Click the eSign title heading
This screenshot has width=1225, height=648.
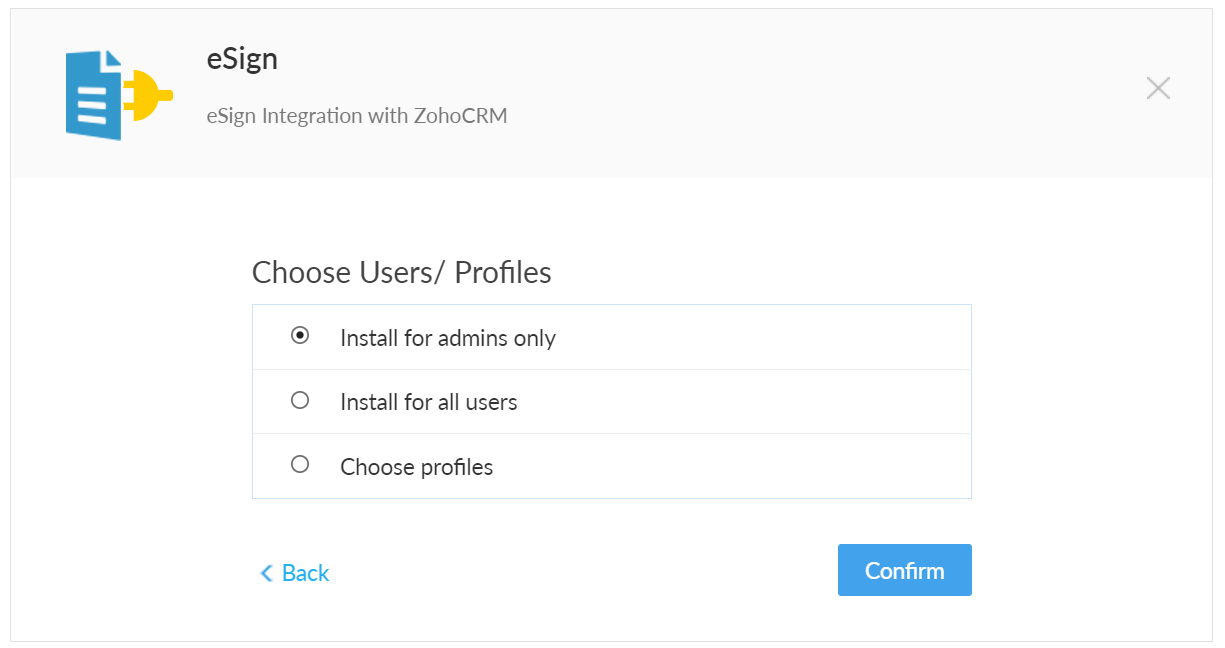tap(242, 59)
